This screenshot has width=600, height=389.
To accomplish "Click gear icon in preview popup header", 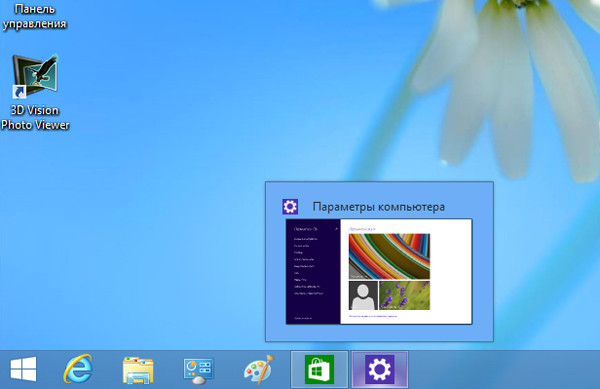I will pos(290,207).
